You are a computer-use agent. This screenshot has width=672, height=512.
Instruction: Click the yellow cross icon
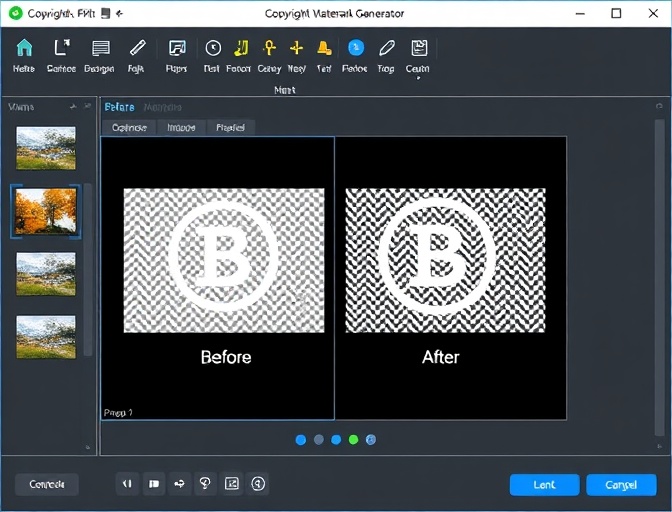tap(296, 48)
